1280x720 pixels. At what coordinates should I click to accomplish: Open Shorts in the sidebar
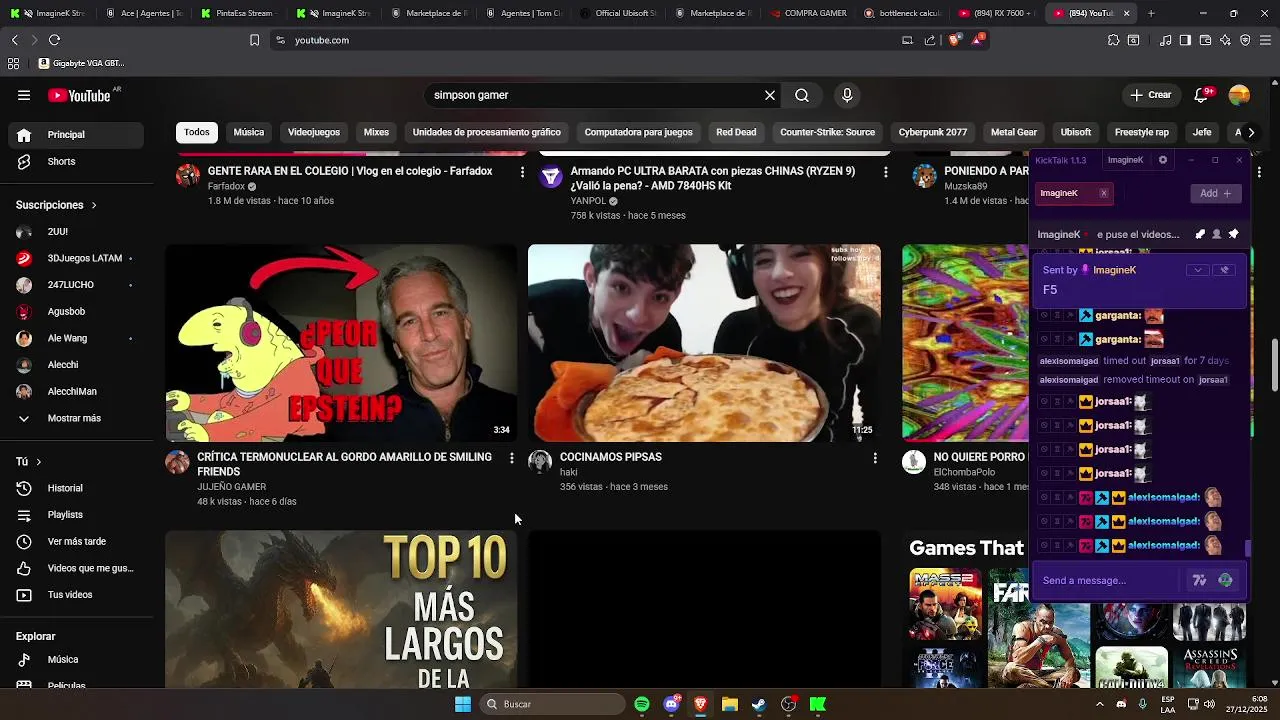(x=75, y=161)
